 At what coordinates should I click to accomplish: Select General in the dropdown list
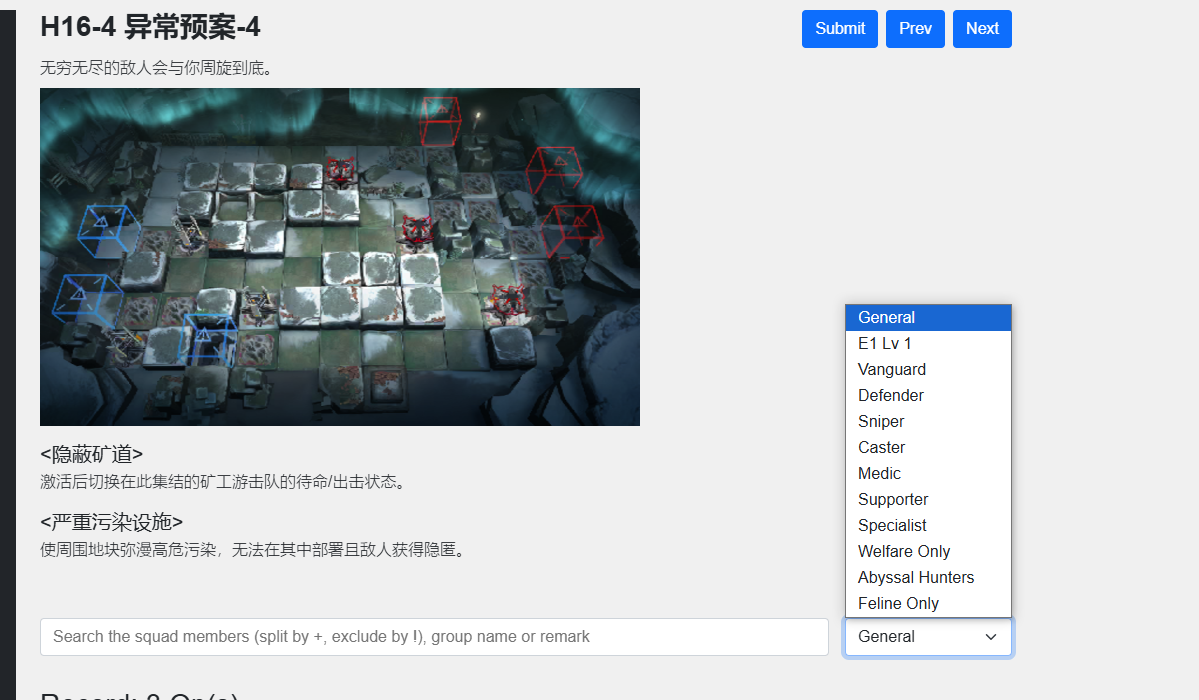click(928, 317)
